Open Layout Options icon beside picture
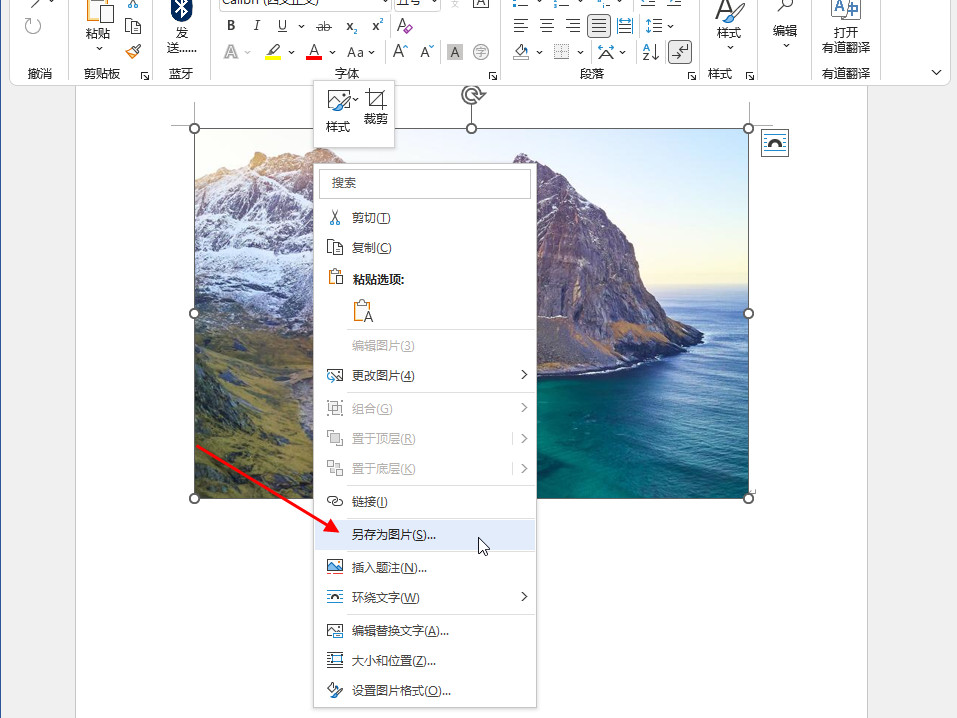Image resolution: width=957 pixels, height=718 pixels. (x=775, y=143)
